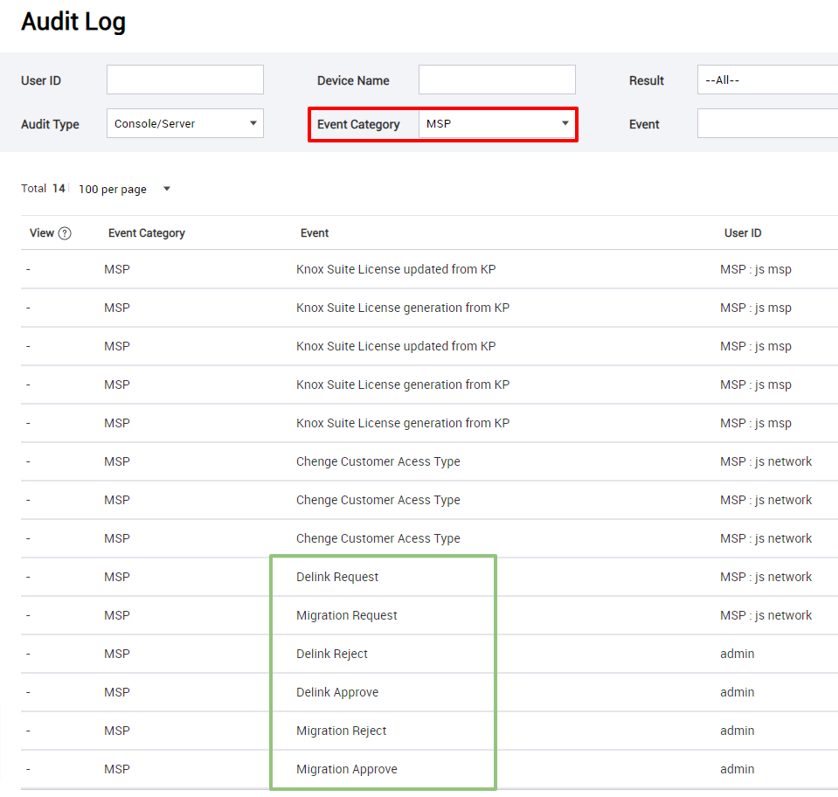Open the 100 per page dropdown
Viewport: 838px width, 797px height.
point(125,189)
